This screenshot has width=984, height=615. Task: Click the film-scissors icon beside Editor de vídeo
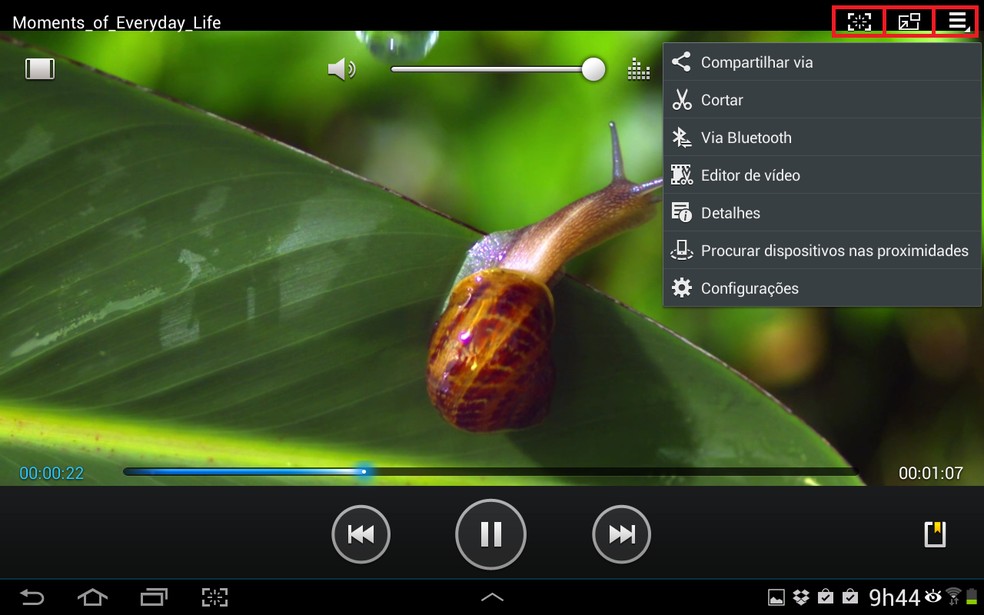point(682,174)
